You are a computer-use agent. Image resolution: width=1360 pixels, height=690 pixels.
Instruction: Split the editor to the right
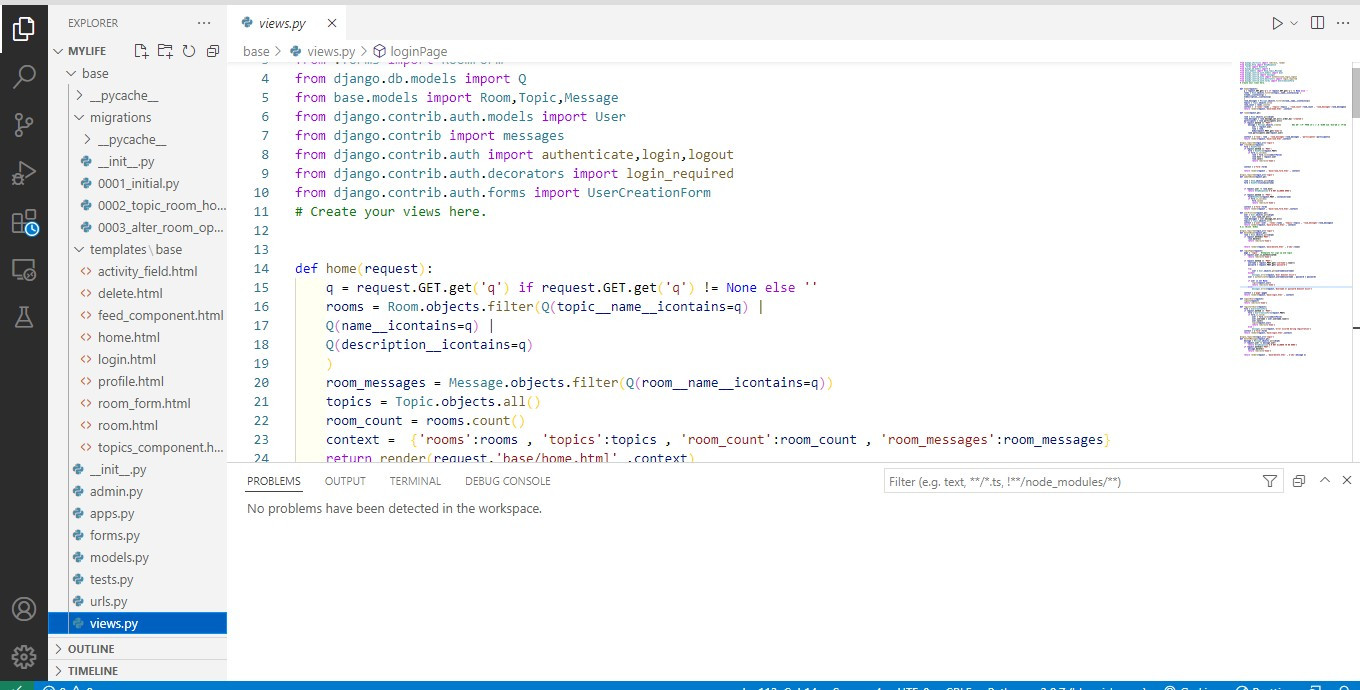tap(1317, 23)
